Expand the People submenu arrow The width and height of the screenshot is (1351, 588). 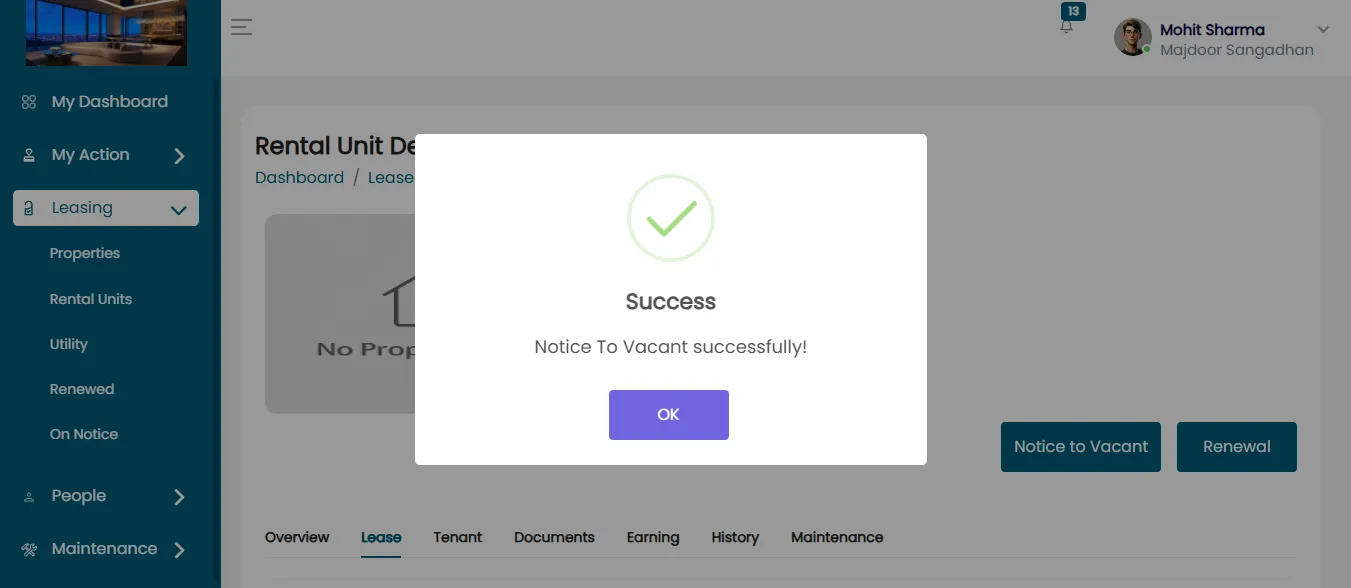pos(179,497)
